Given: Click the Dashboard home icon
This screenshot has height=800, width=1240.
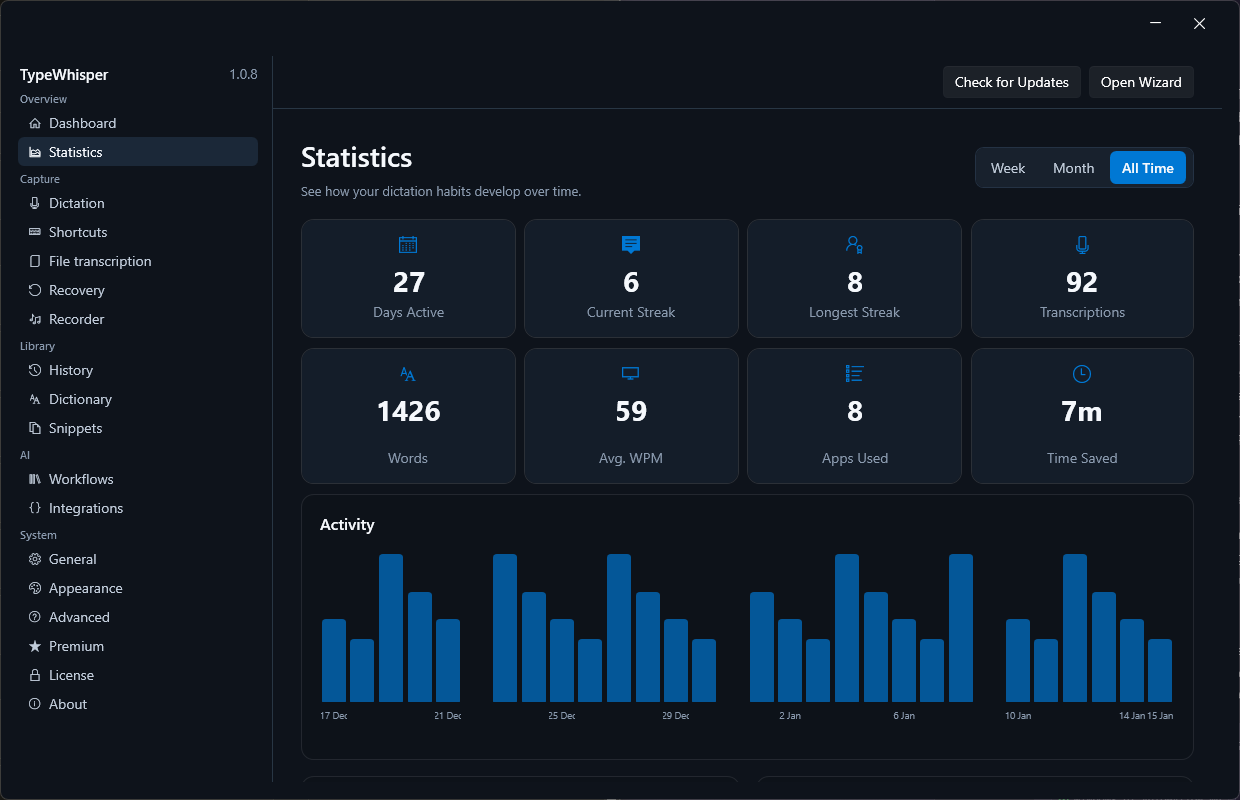Looking at the screenshot, I should 35,123.
